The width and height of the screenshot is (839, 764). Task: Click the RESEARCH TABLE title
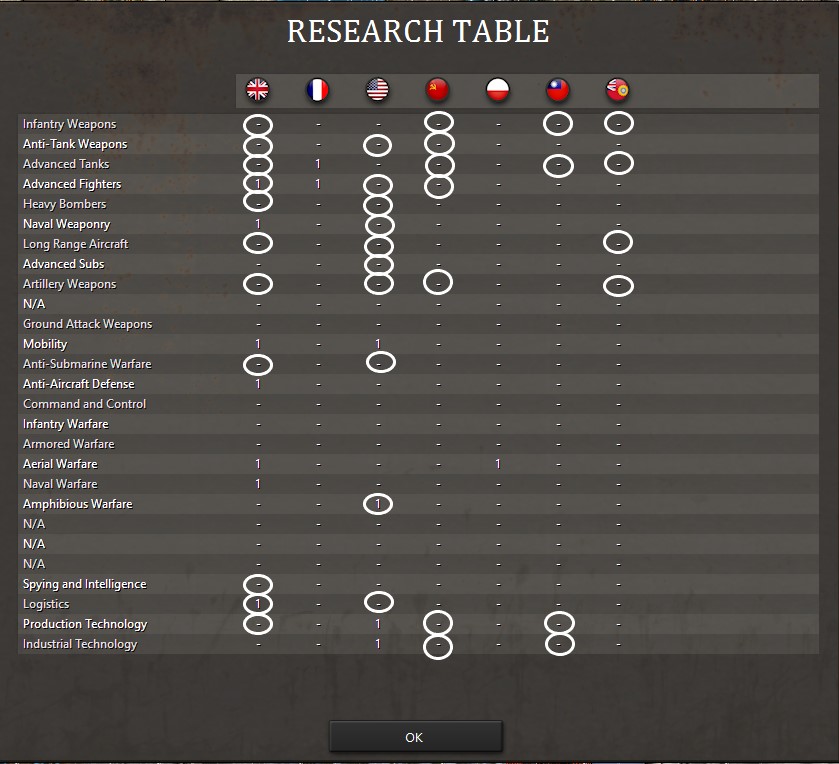(418, 31)
